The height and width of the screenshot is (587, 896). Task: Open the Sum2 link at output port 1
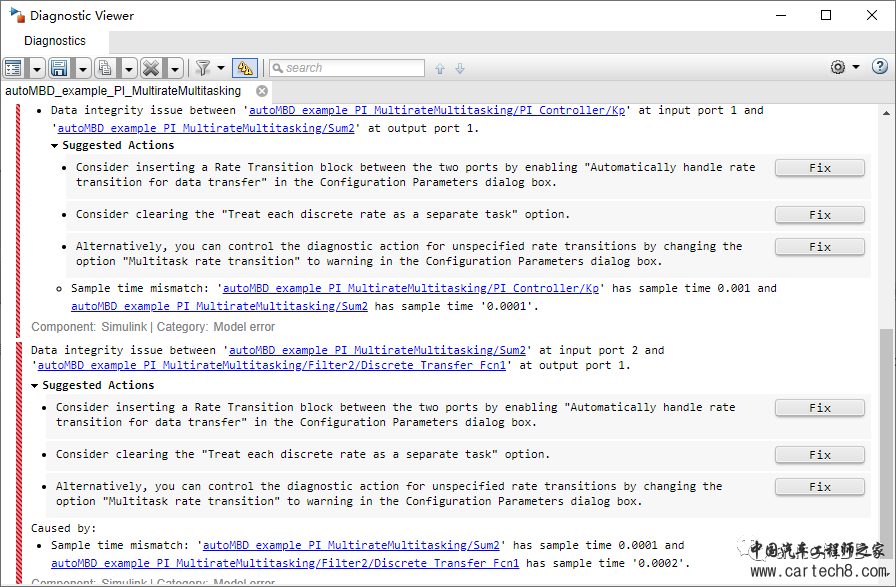[x=206, y=128]
